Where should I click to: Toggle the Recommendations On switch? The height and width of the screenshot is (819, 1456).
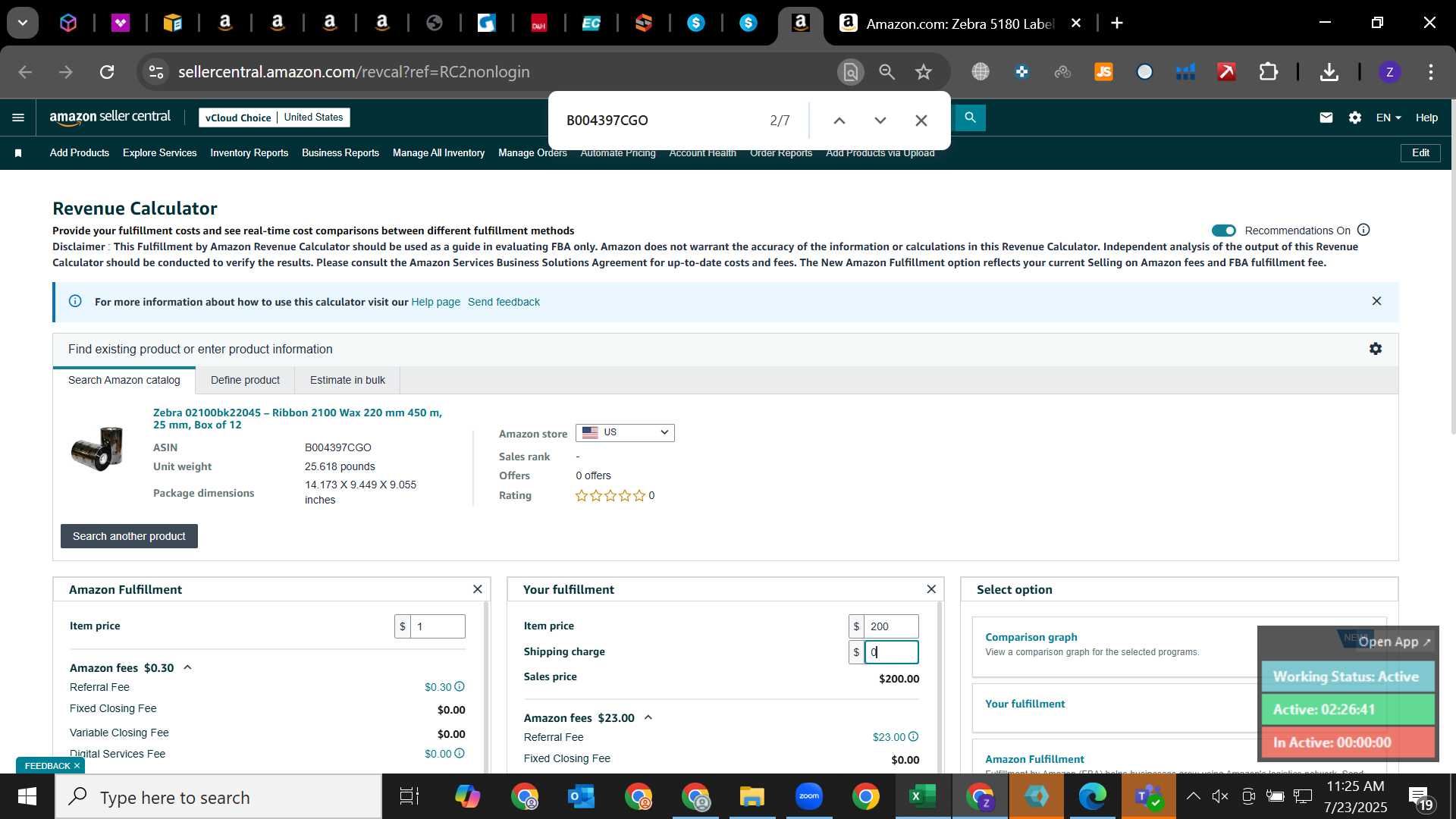click(1223, 231)
